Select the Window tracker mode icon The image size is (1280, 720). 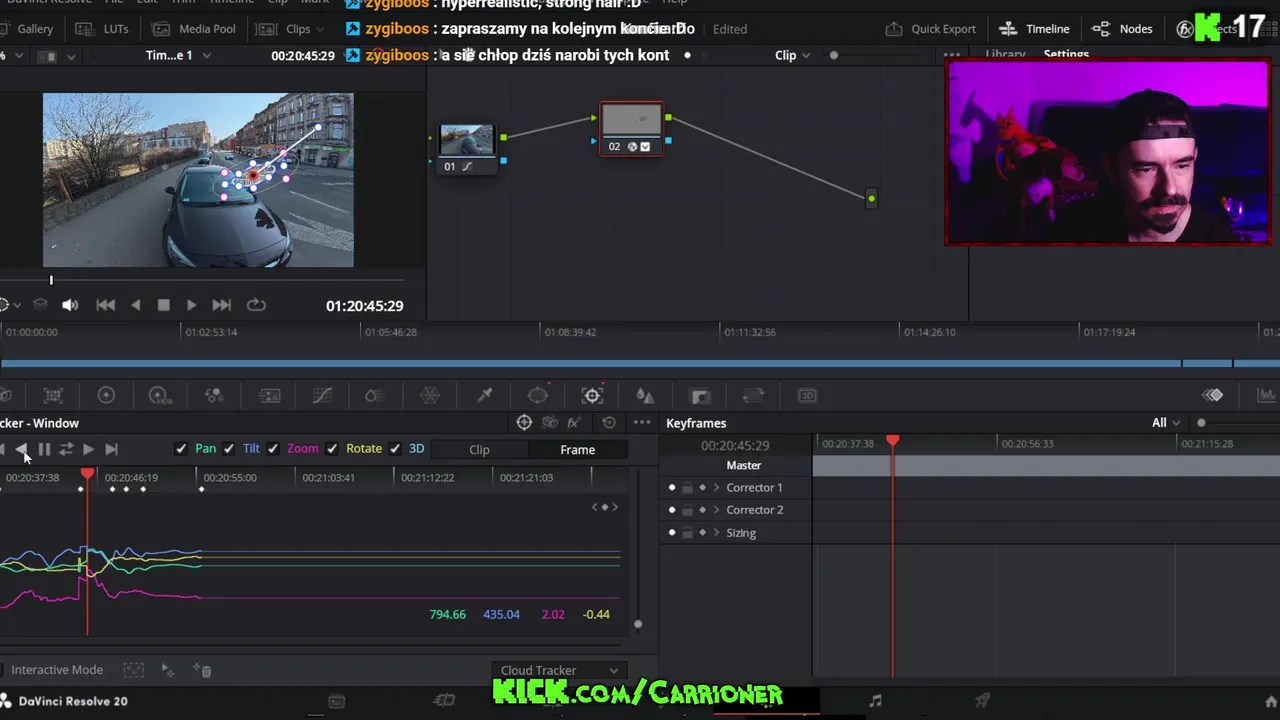click(x=524, y=423)
